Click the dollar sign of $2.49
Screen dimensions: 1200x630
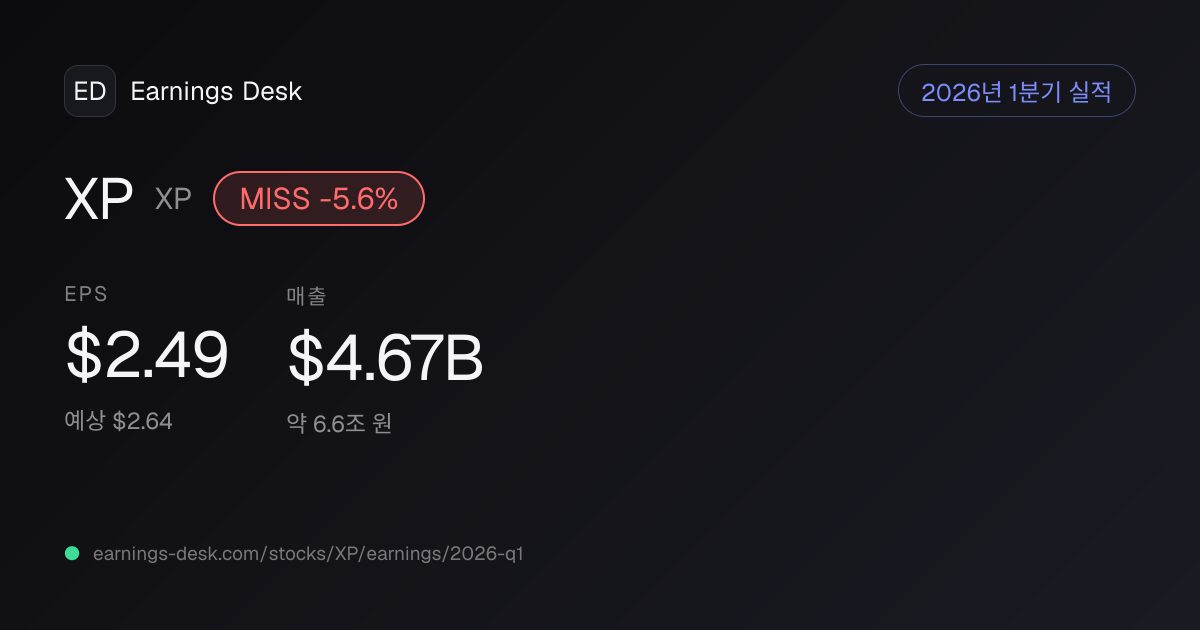(83, 356)
